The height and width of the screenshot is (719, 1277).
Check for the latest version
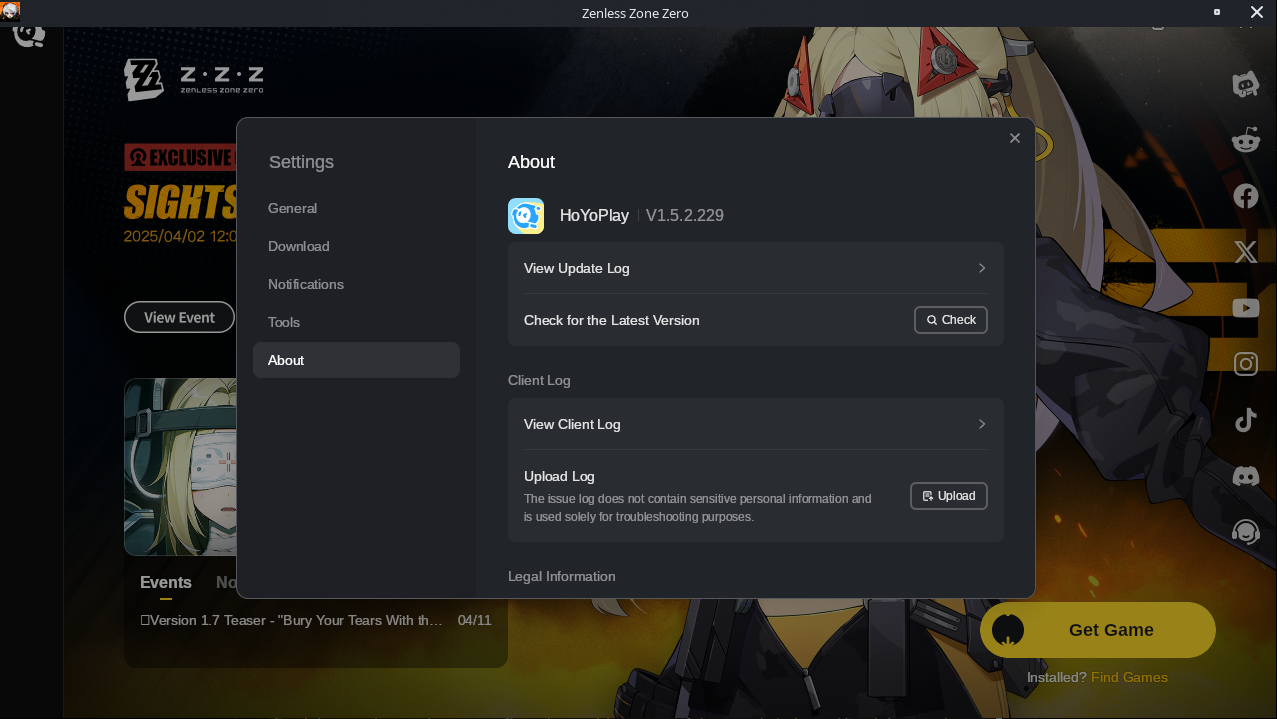pos(951,320)
